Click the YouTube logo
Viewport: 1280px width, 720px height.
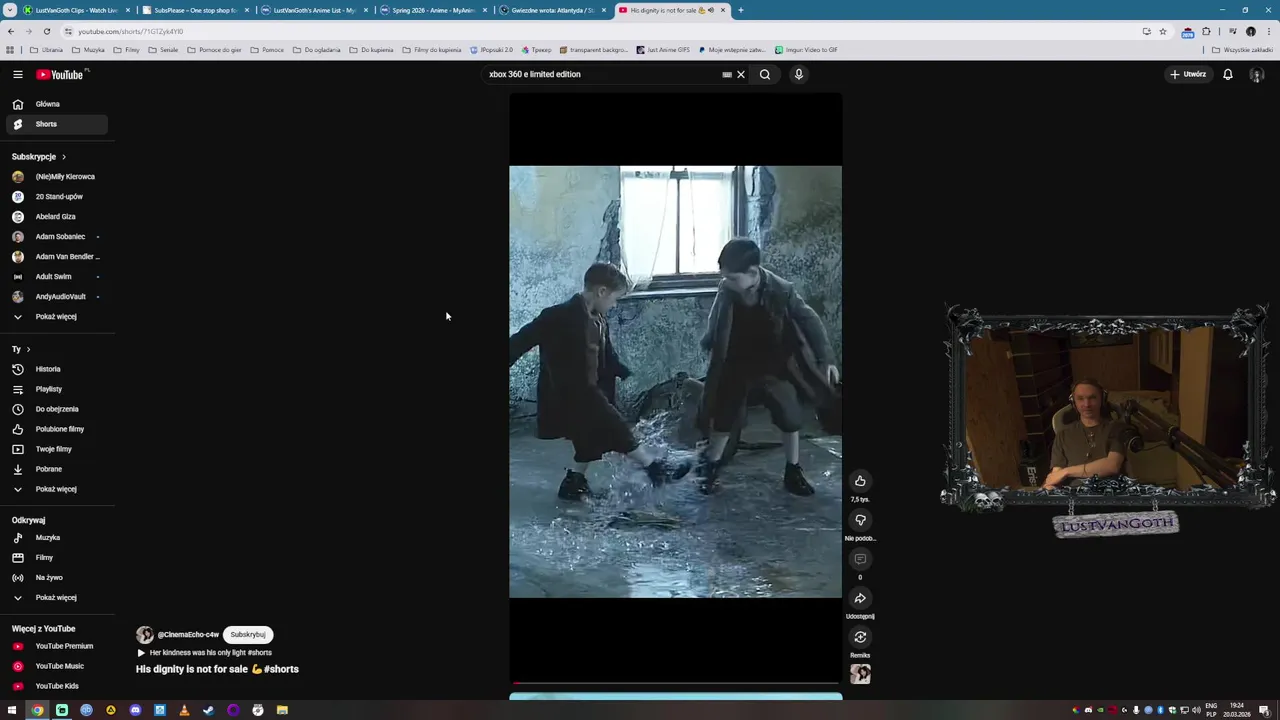tap(62, 74)
